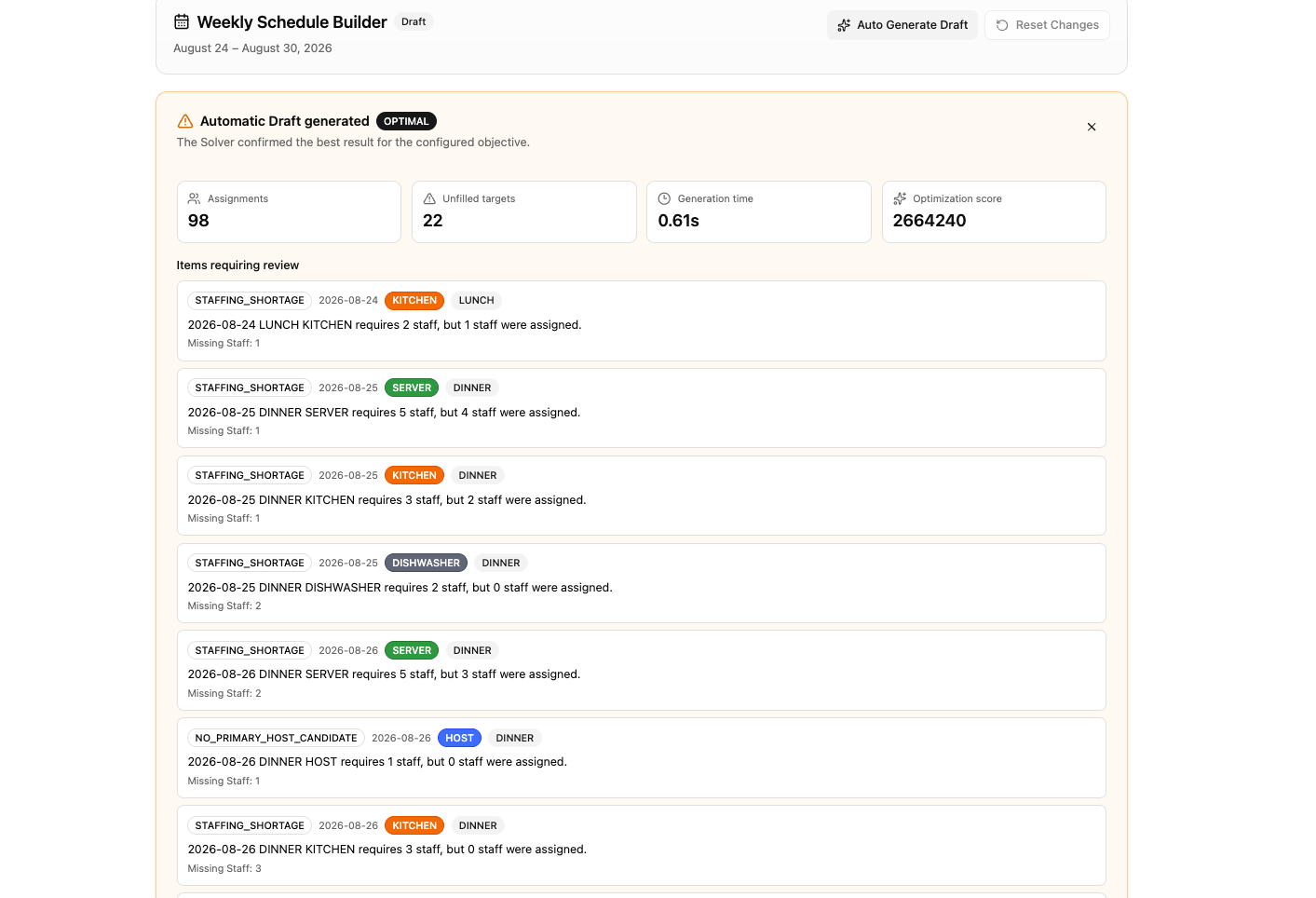This screenshot has width=1316, height=898.
Task: Click the Unfilled targets value 22
Action: point(433,221)
